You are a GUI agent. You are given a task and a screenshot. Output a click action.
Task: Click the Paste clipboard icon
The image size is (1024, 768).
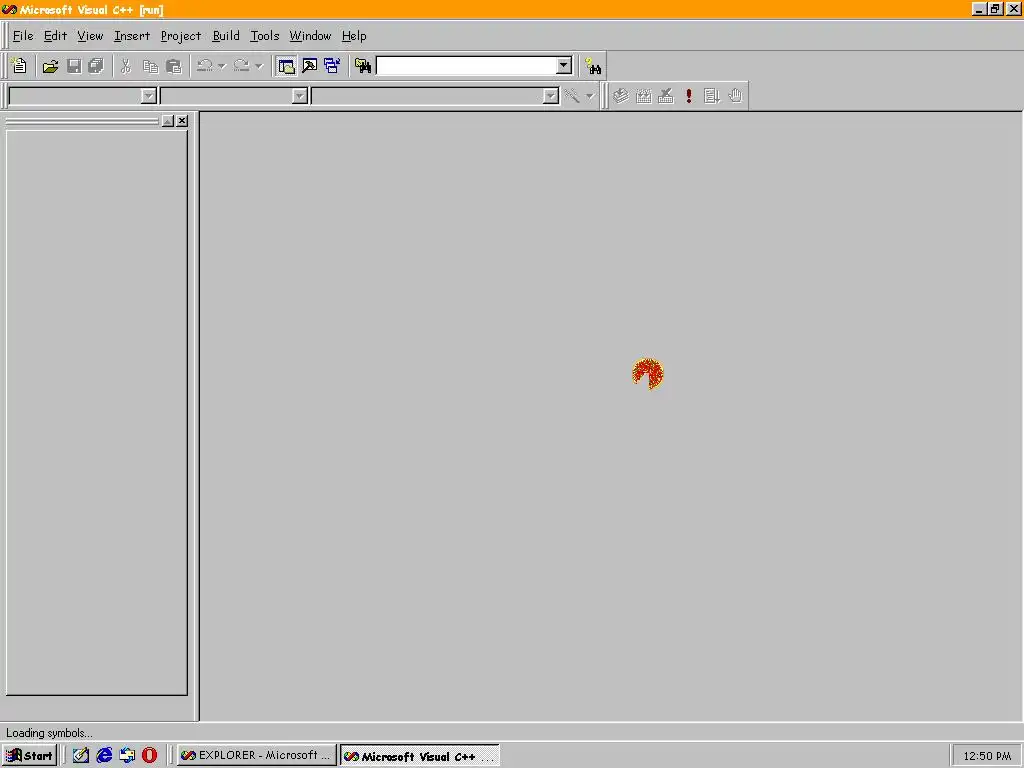click(174, 66)
